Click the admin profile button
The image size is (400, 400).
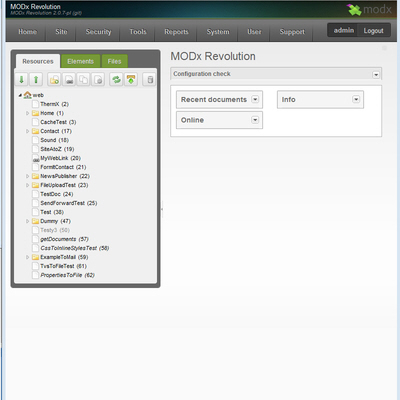(x=344, y=30)
